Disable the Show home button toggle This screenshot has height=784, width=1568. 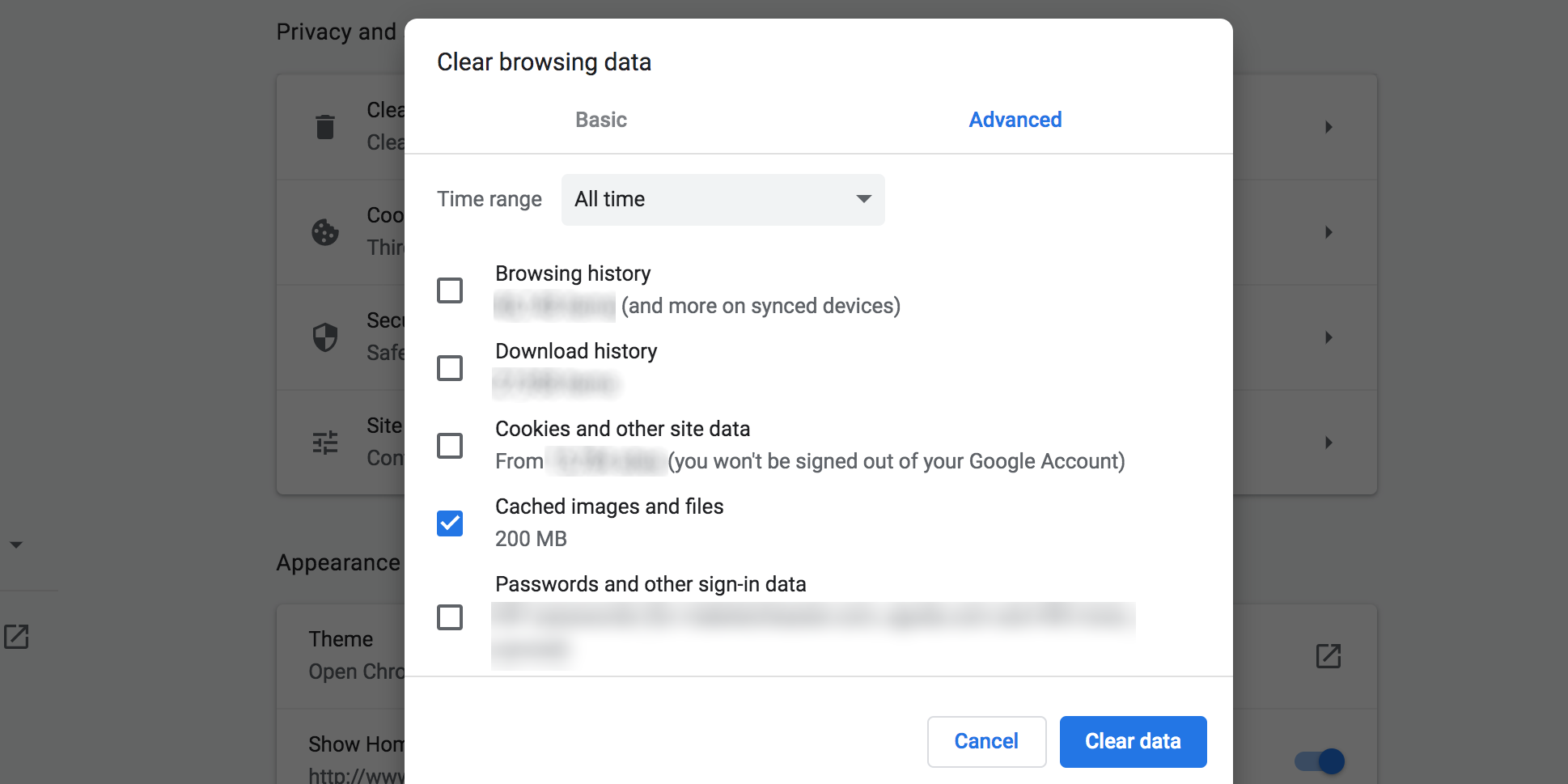(1320, 761)
